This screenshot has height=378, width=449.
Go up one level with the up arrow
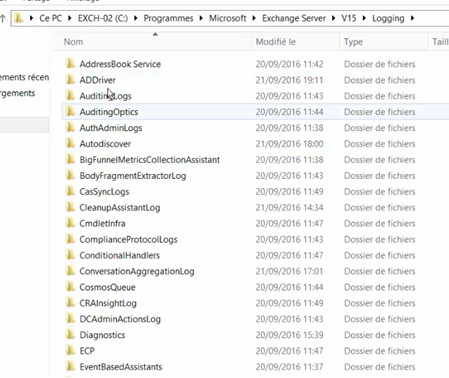coord(3,18)
